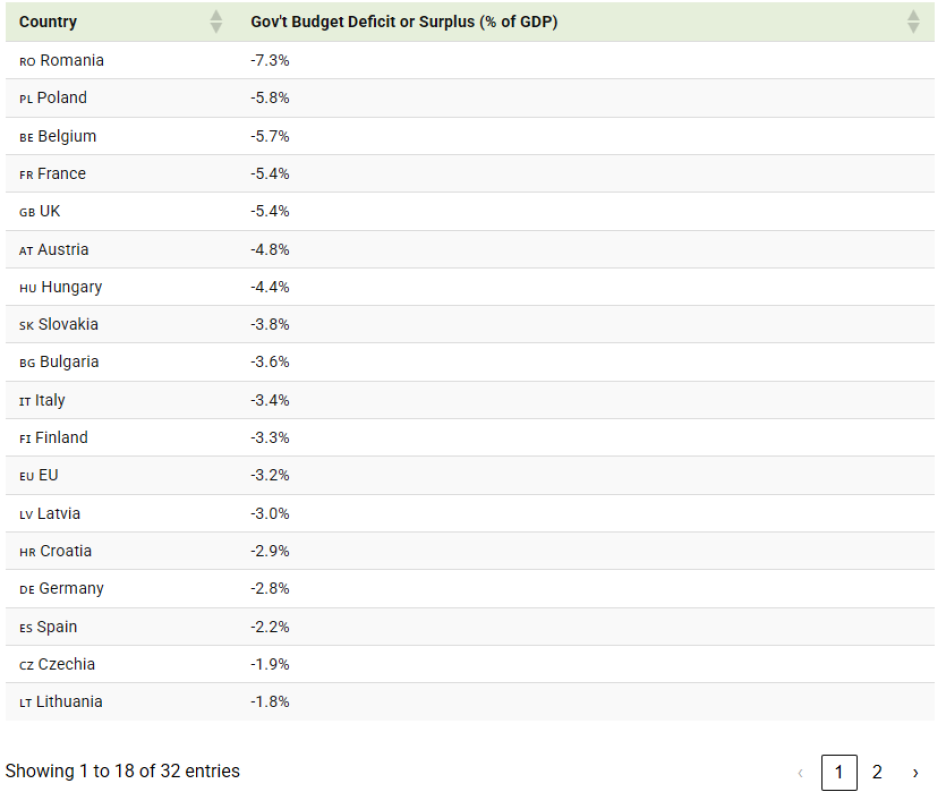Click the EU code icon
The height and width of the screenshot is (792, 946).
[27, 476]
